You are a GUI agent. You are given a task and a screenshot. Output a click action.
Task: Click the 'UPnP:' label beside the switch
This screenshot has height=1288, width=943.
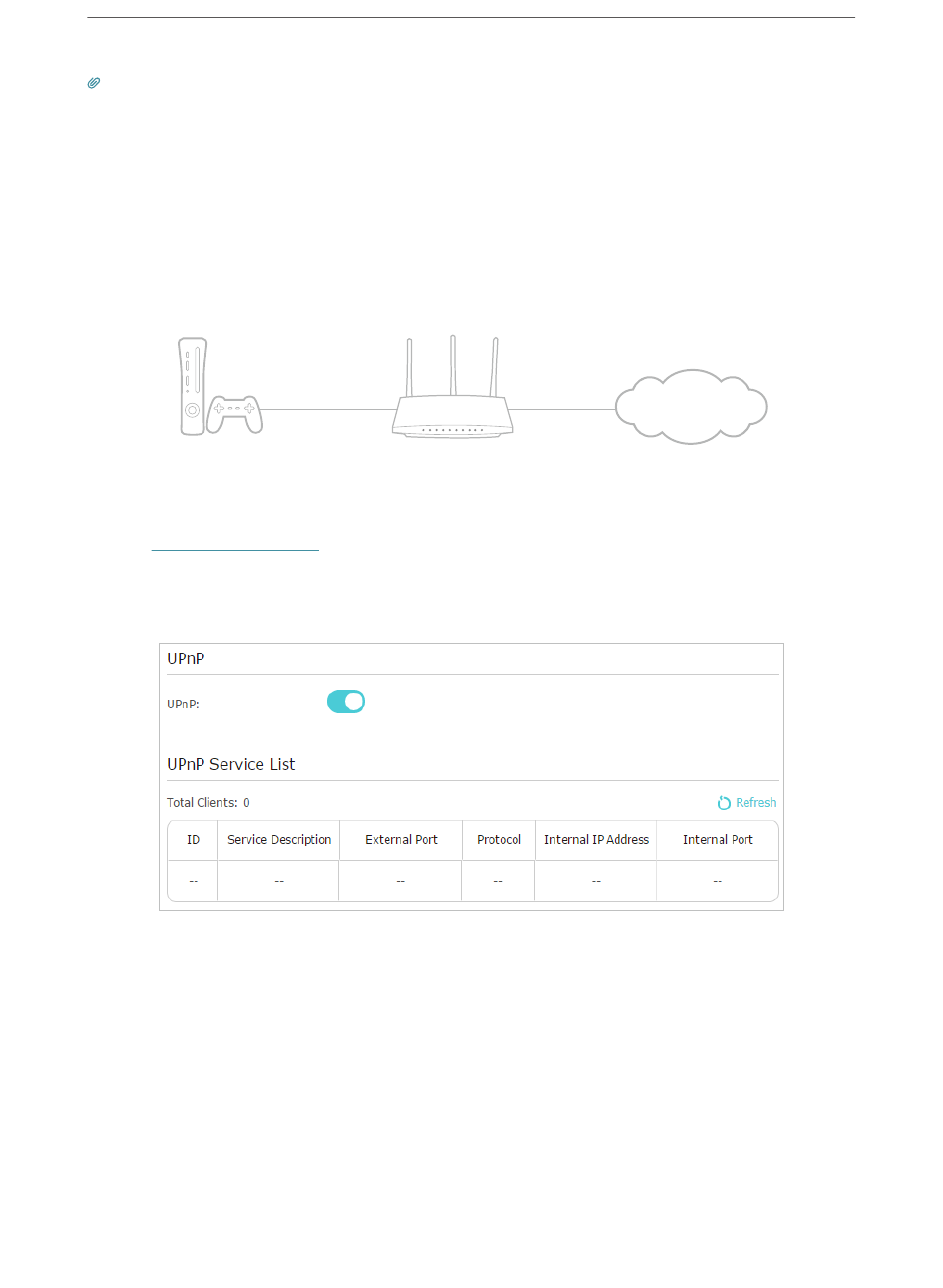183,704
